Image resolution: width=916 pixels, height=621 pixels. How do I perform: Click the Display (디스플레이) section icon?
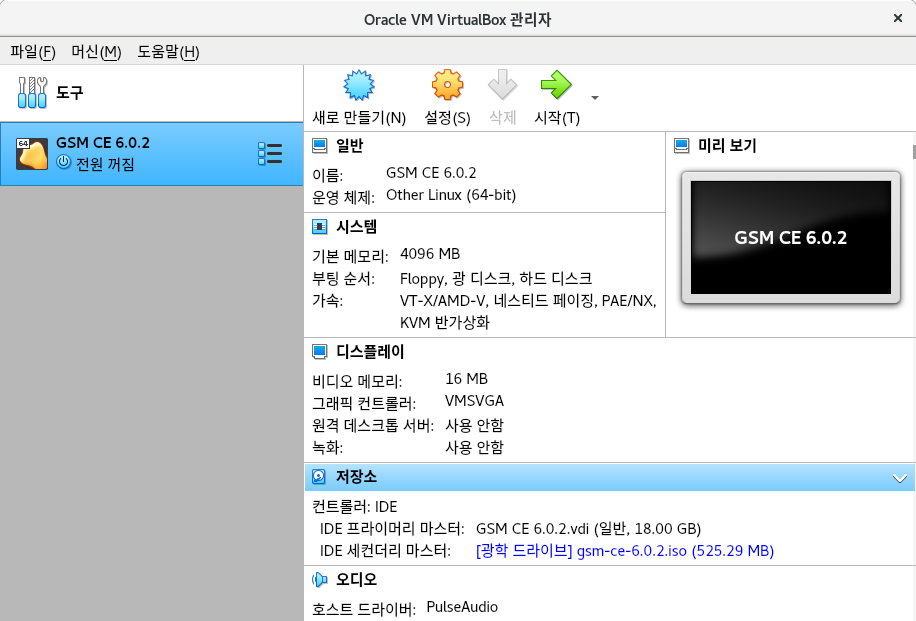pyautogui.click(x=320, y=352)
